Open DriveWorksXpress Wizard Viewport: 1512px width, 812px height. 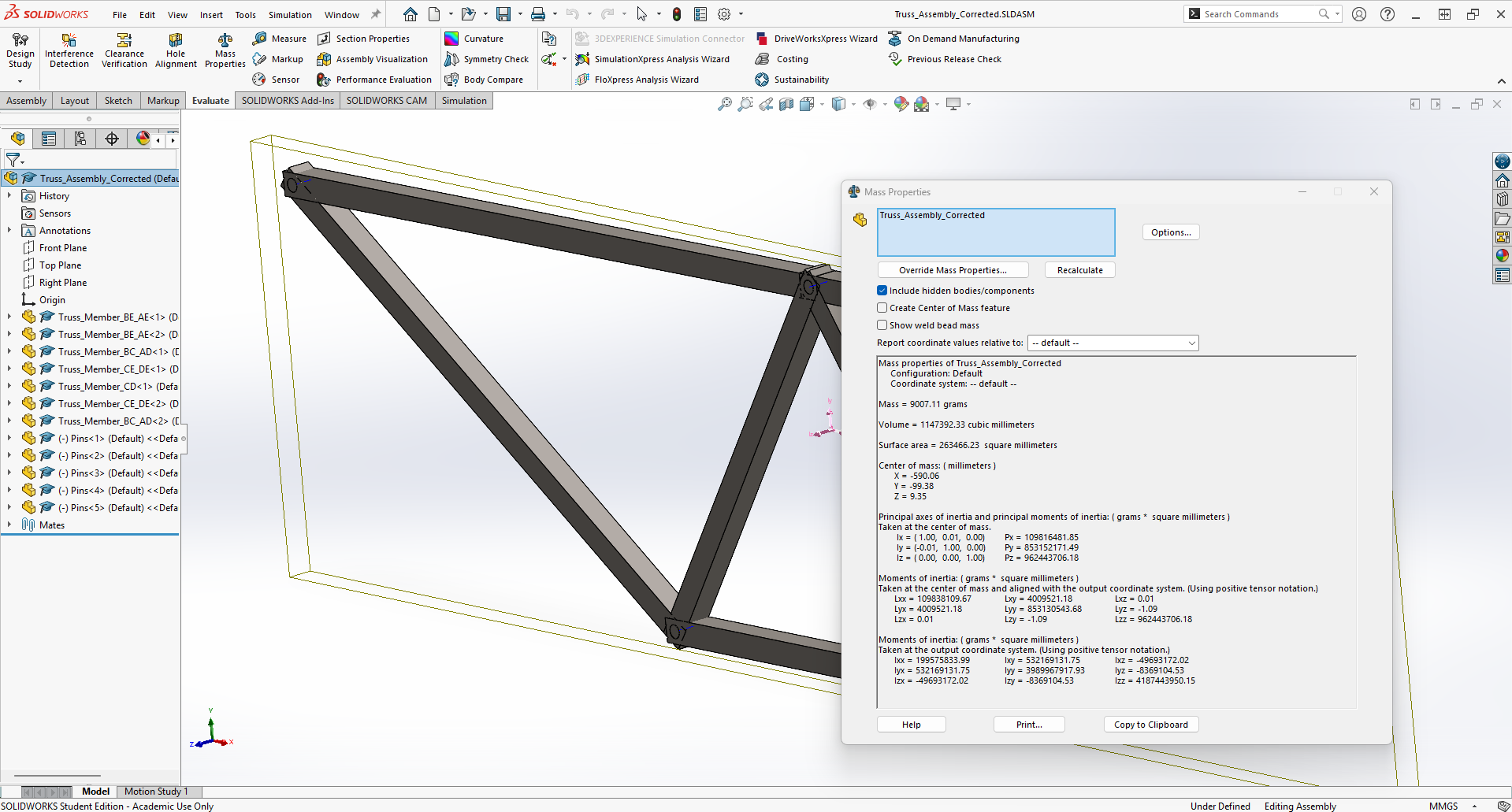[x=816, y=39]
